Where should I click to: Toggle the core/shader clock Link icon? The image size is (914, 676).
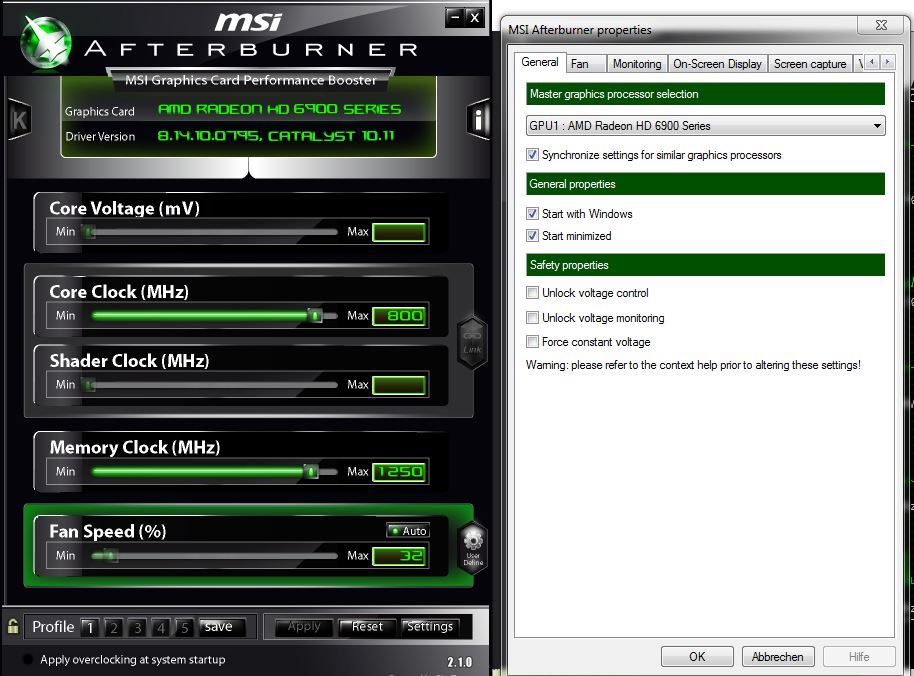click(472, 342)
